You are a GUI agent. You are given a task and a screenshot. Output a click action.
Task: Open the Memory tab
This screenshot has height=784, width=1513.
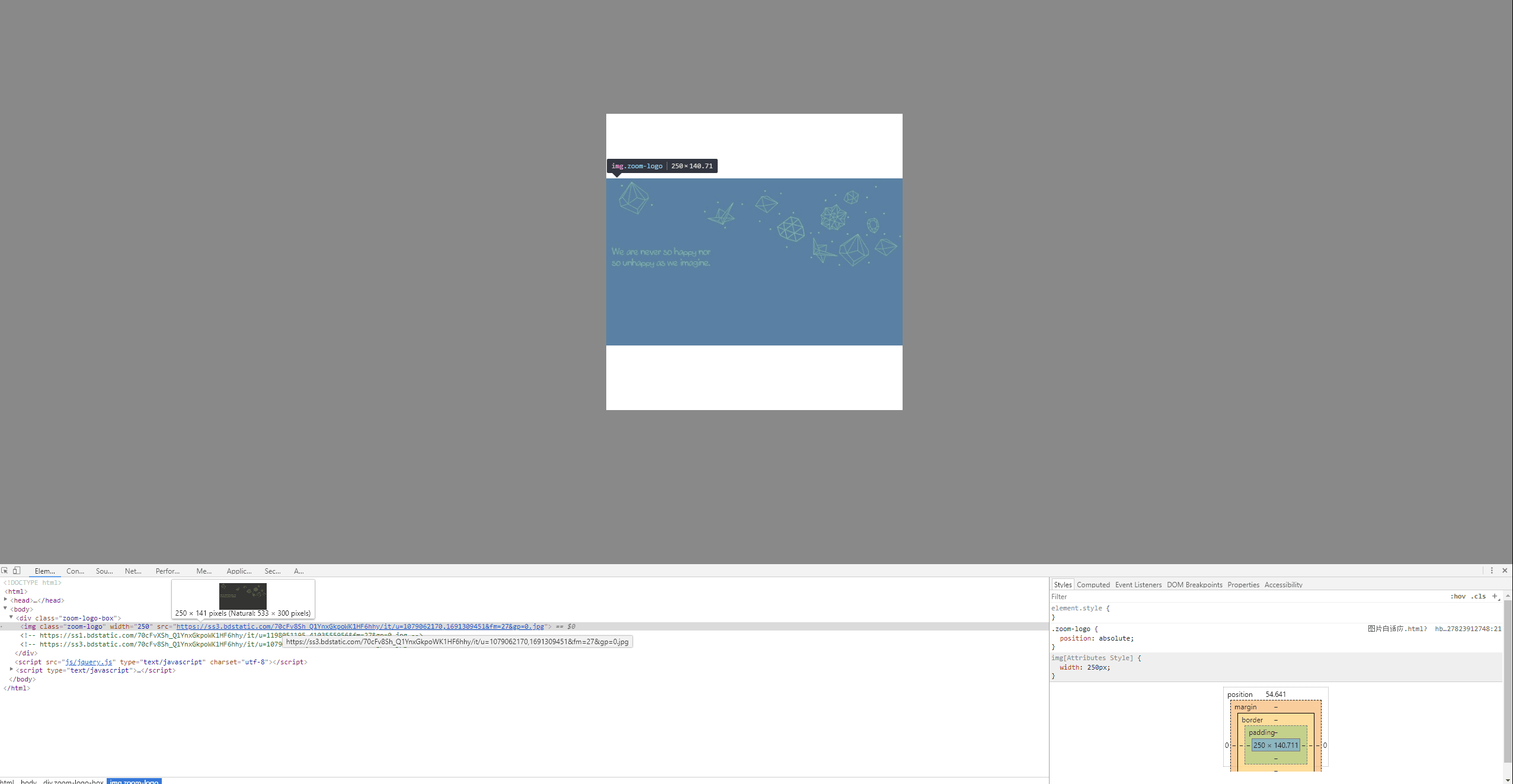click(x=204, y=571)
